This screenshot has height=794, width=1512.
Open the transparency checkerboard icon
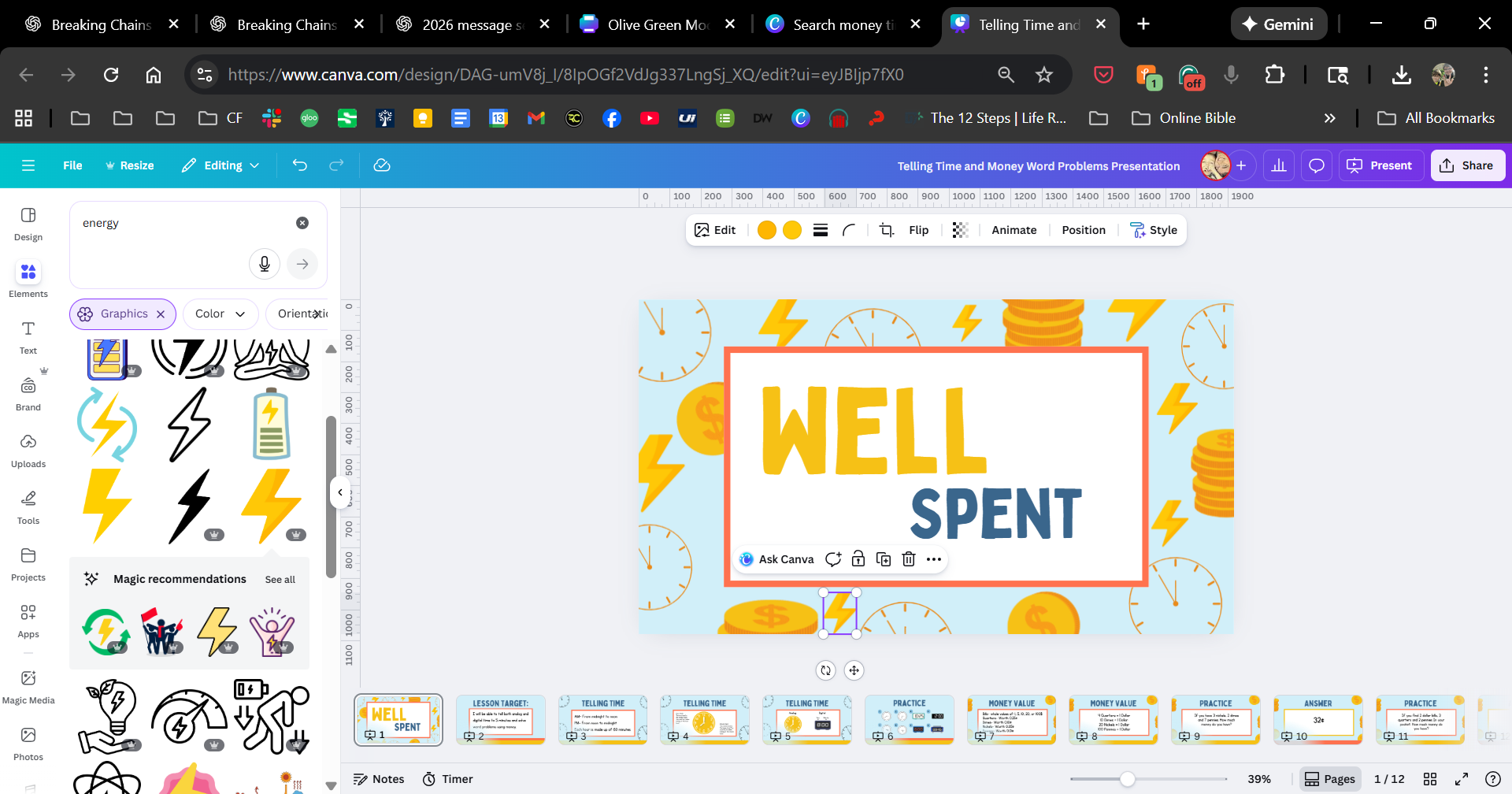click(960, 230)
